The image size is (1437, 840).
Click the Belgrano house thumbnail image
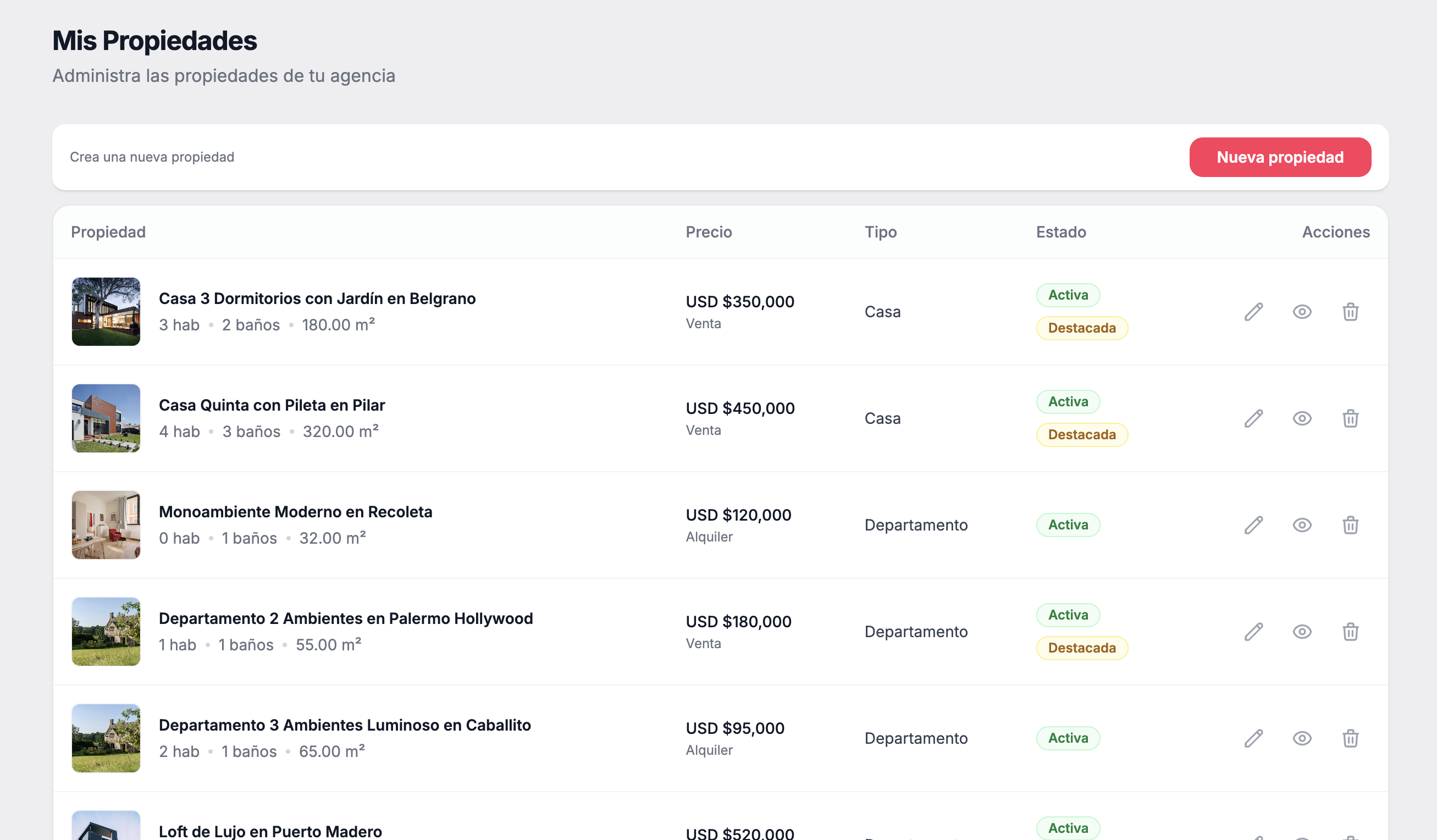click(106, 312)
